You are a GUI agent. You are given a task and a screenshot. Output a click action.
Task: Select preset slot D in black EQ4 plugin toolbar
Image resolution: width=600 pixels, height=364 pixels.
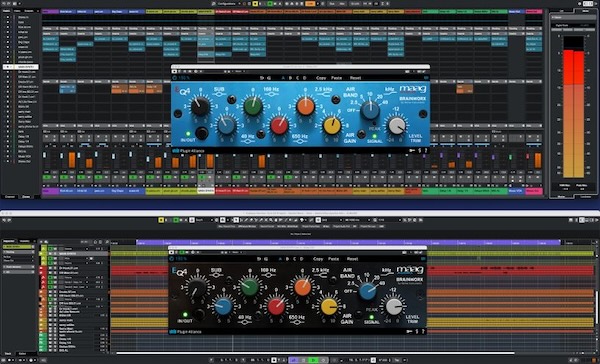pyautogui.click(x=302, y=259)
